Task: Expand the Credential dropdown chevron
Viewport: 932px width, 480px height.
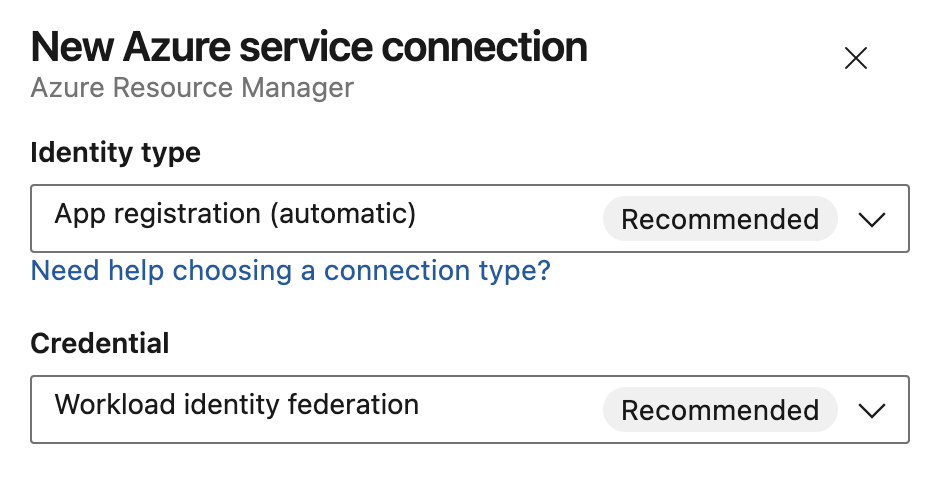Action: [871, 410]
